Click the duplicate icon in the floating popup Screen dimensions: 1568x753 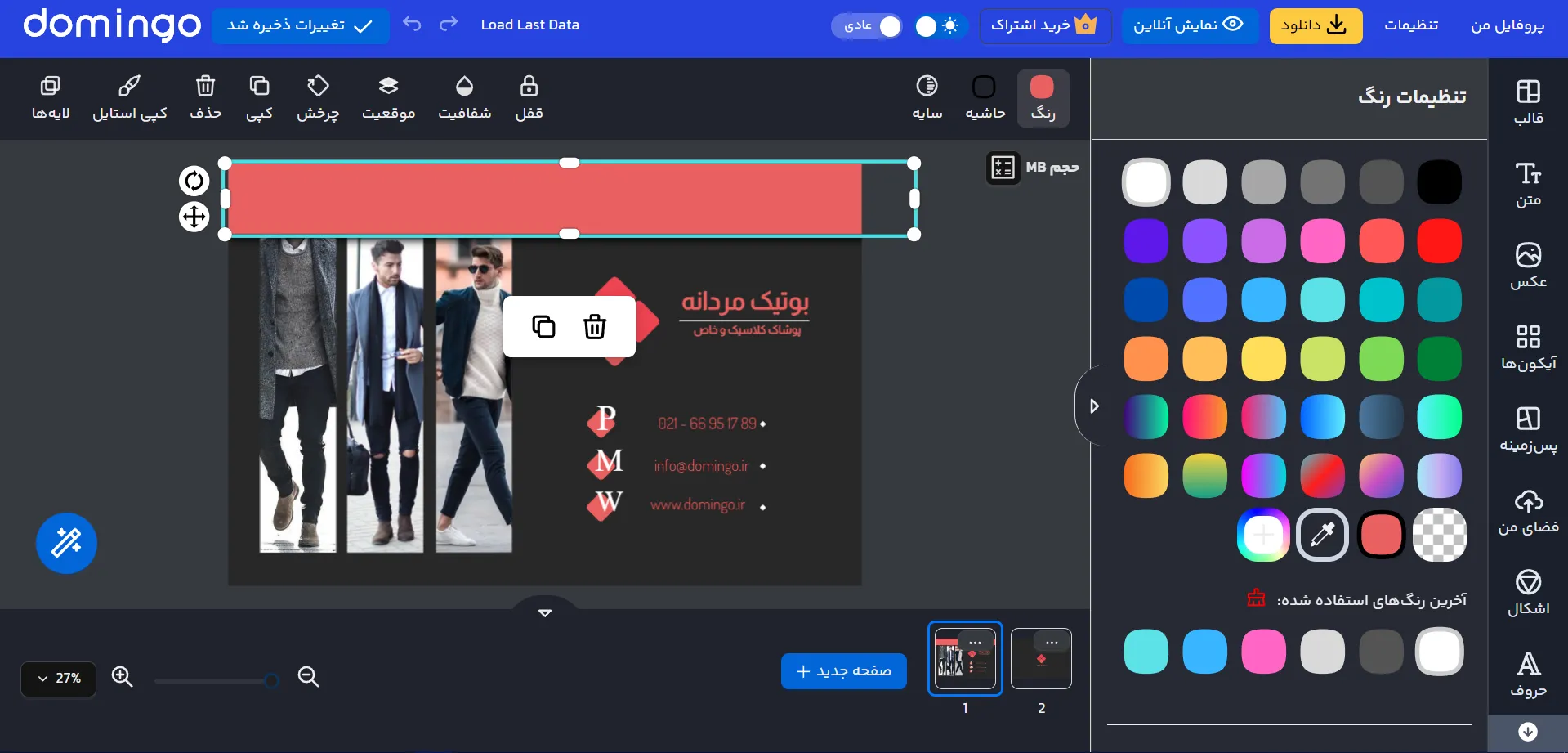(543, 326)
